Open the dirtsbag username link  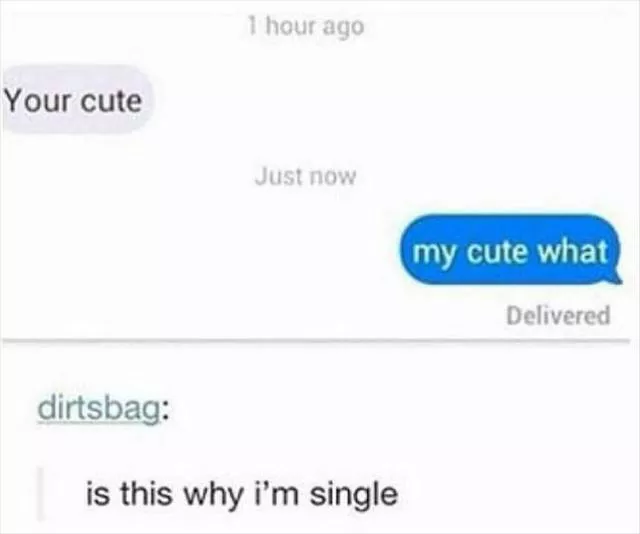click(98, 410)
